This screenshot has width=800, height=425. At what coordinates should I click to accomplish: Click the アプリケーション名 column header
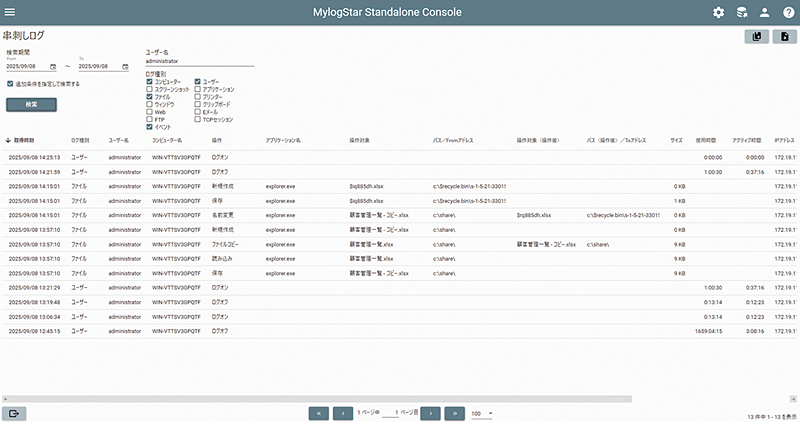click(x=284, y=141)
